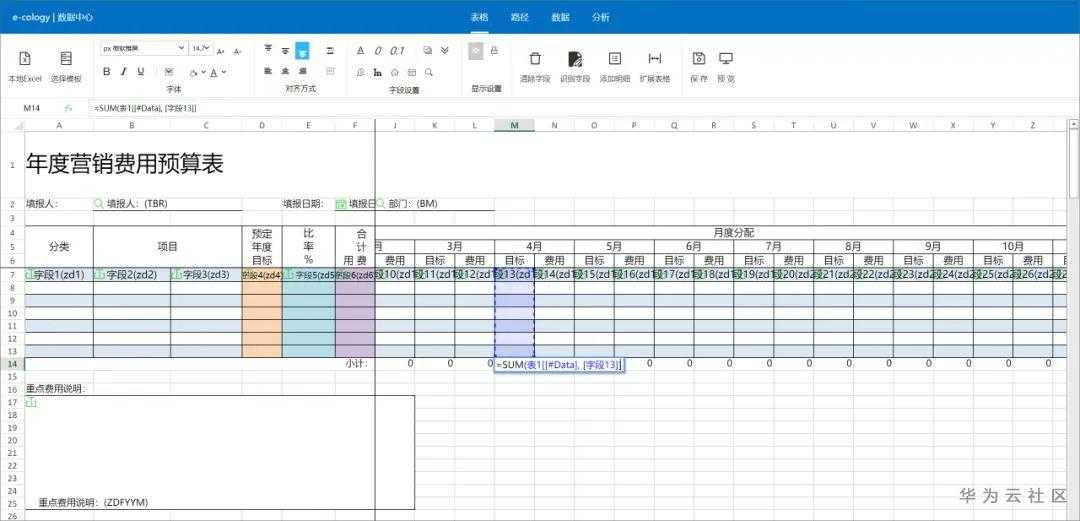This screenshot has width=1080, height=521.
Task: Click the cell 字段1(zd1)
Action: (x=59, y=274)
